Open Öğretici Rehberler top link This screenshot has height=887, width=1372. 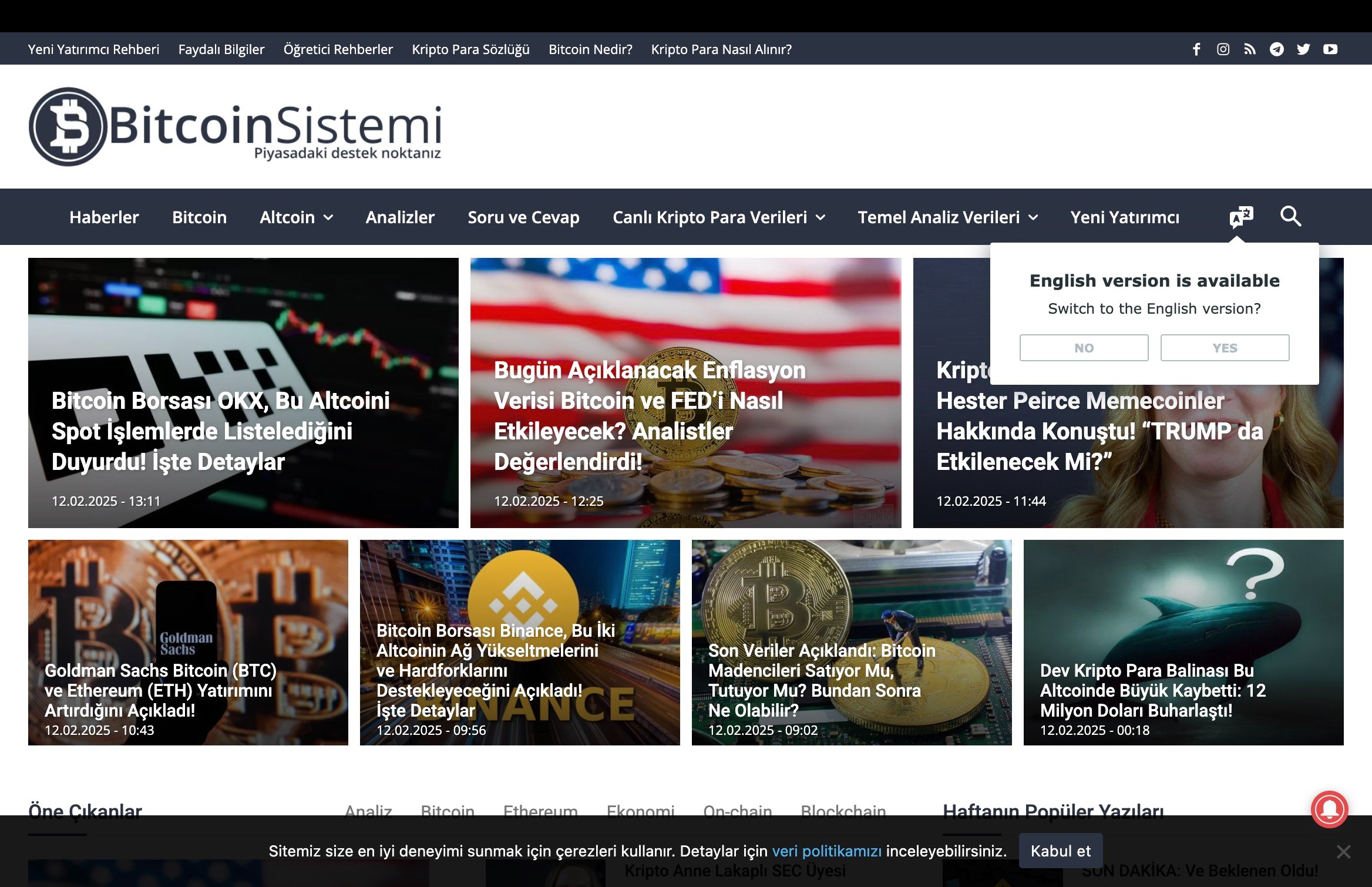coord(338,49)
